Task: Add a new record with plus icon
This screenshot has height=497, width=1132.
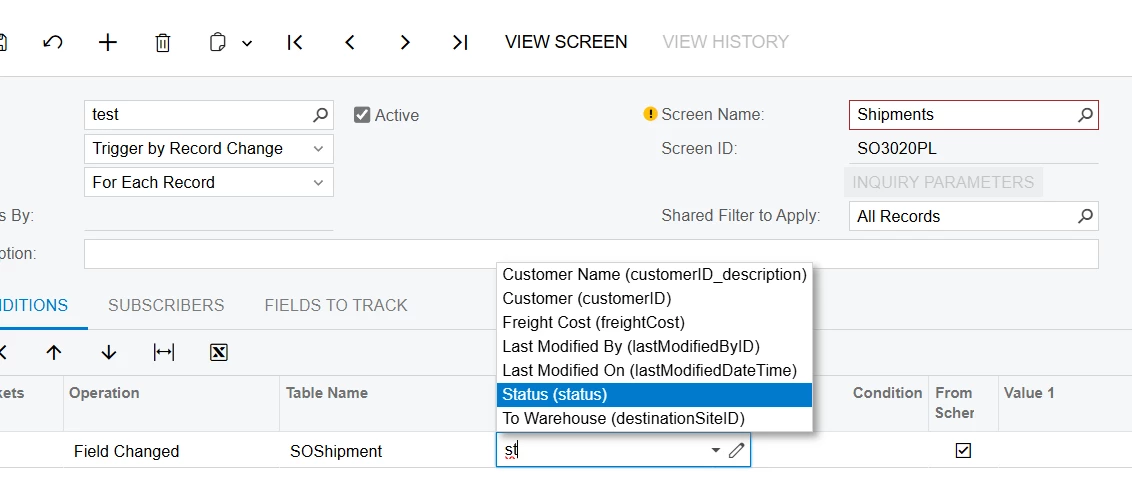Action: tap(108, 42)
